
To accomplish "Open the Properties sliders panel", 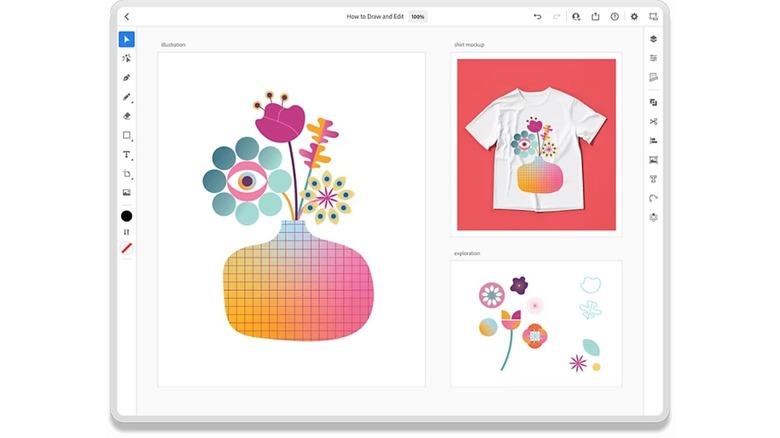I will point(653,58).
